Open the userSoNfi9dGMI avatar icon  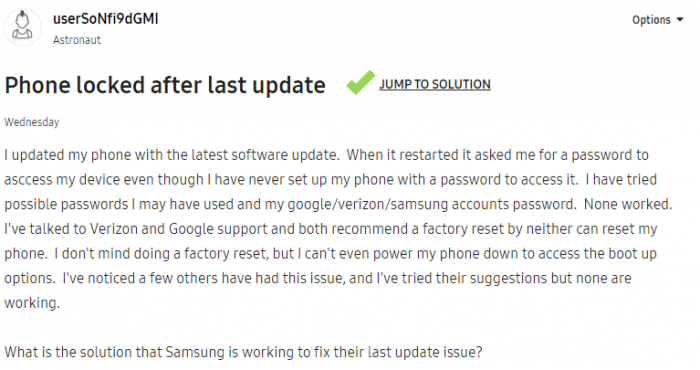click(x=22, y=27)
